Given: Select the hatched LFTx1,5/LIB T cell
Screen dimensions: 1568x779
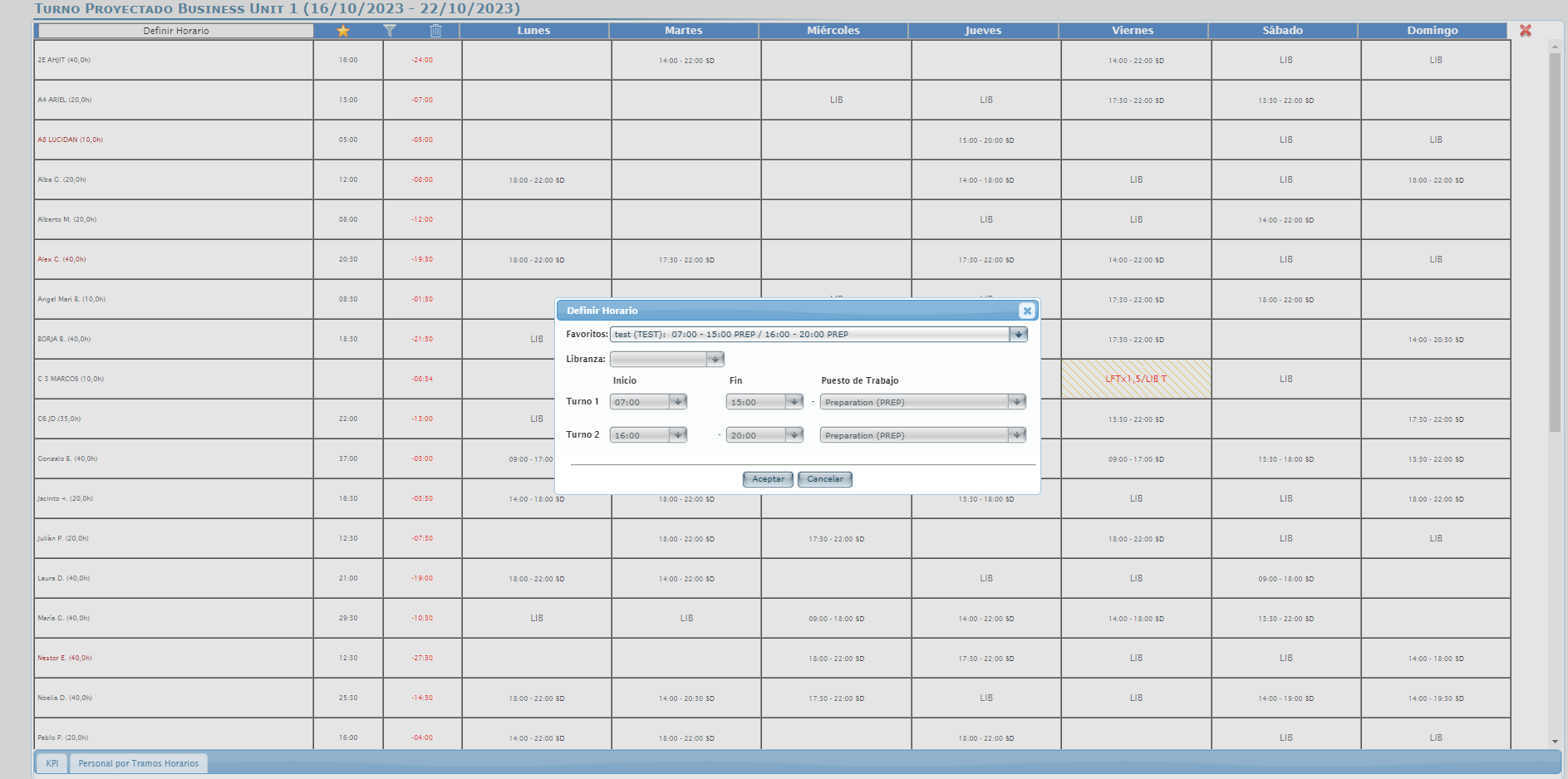Looking at the screenshot, I should click(1136, 379).
